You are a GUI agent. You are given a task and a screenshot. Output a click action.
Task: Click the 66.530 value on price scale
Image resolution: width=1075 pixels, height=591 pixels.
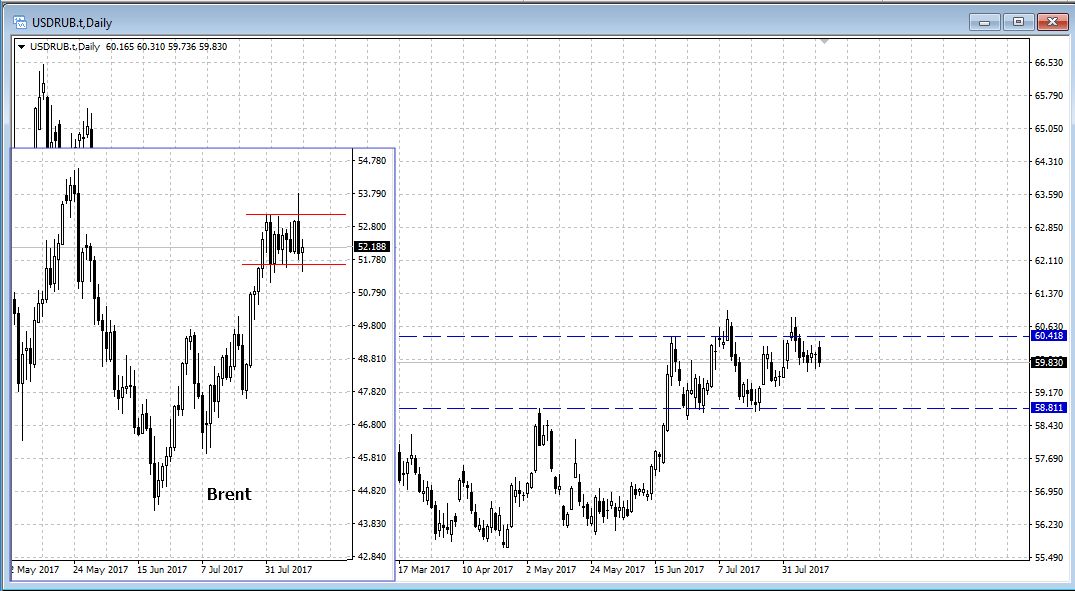[x=1047, y=62]
